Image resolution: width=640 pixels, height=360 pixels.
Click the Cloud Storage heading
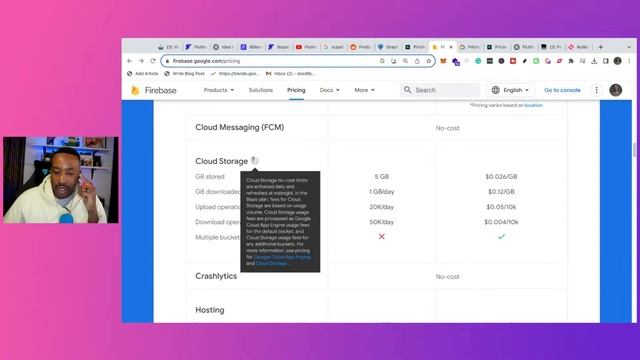222,161
